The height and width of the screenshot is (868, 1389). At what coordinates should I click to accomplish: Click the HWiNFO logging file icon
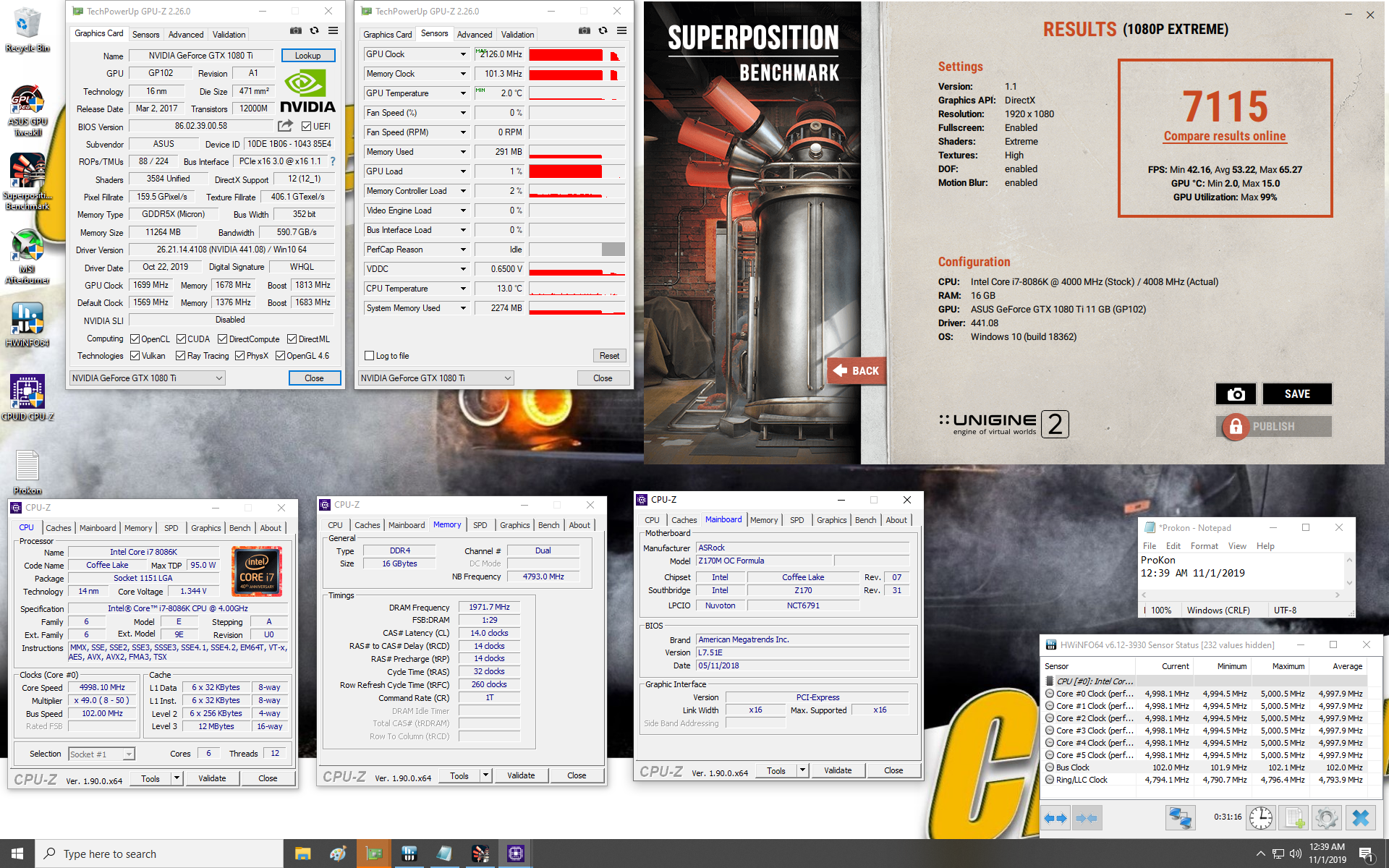(1294, 818)
